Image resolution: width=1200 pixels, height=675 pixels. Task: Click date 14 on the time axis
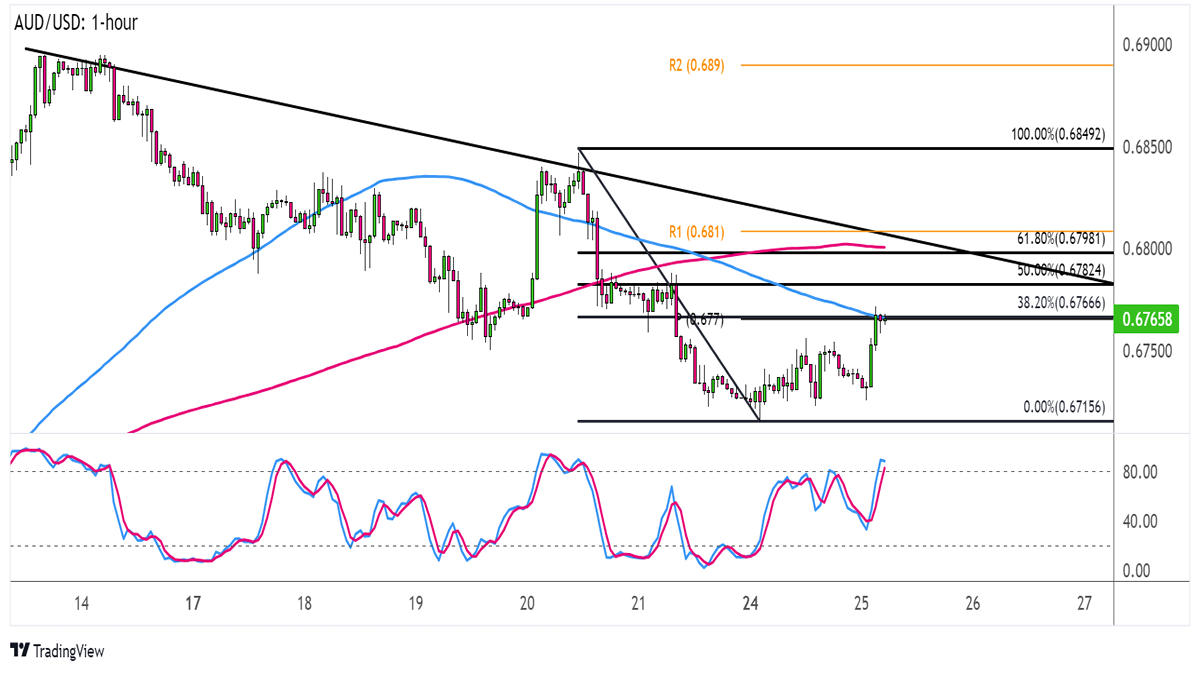(81, 604)
